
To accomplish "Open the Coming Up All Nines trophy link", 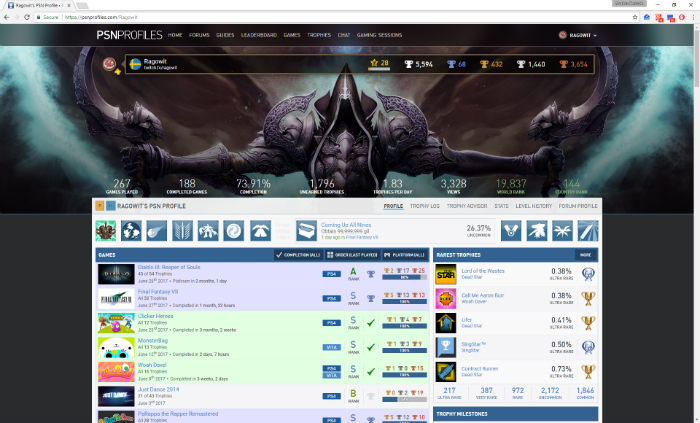I will tap(346, 225).
